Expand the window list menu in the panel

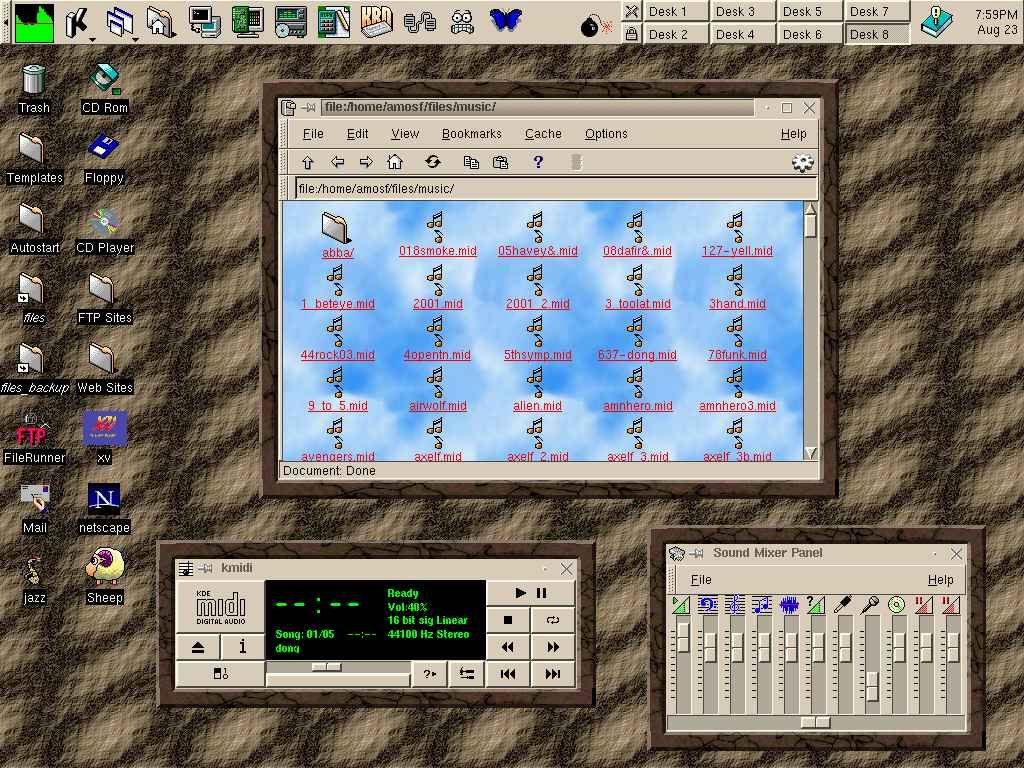point(121,22)
